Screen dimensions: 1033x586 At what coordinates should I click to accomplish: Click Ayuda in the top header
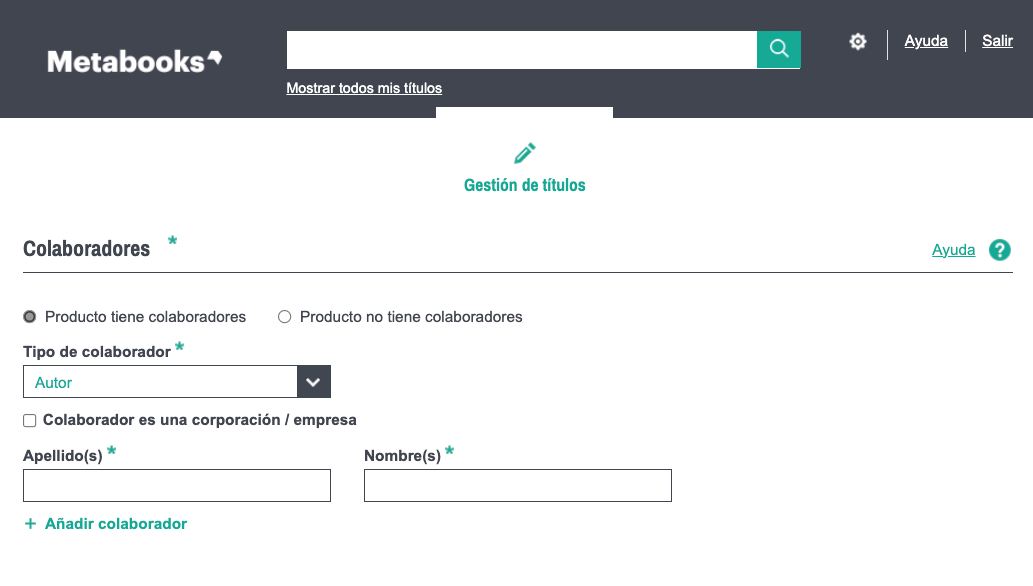click(x=926, y=41)
